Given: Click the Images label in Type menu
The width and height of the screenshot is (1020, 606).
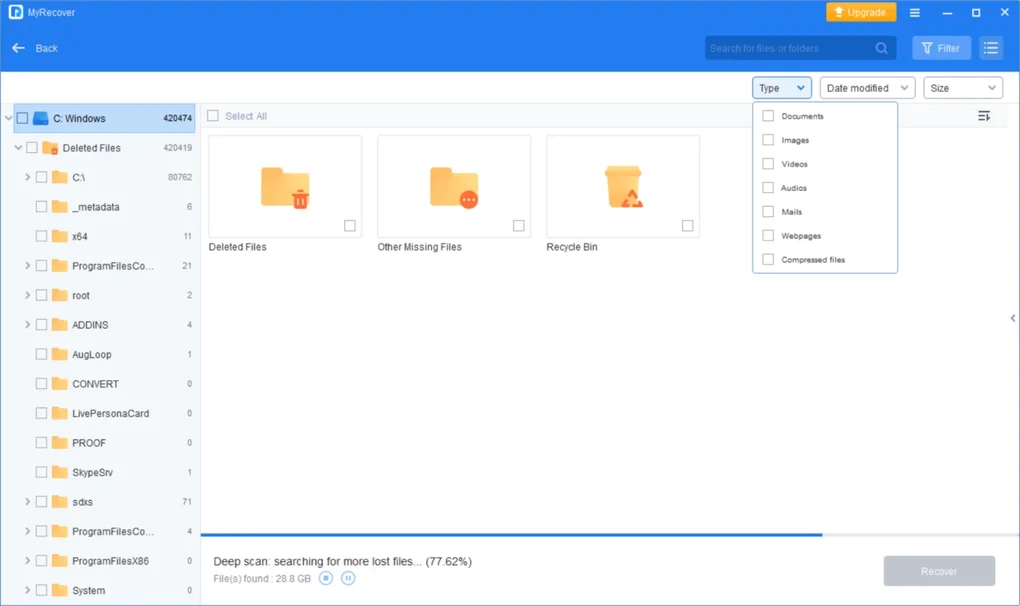Looking at the screenshot, I should 795,140.
